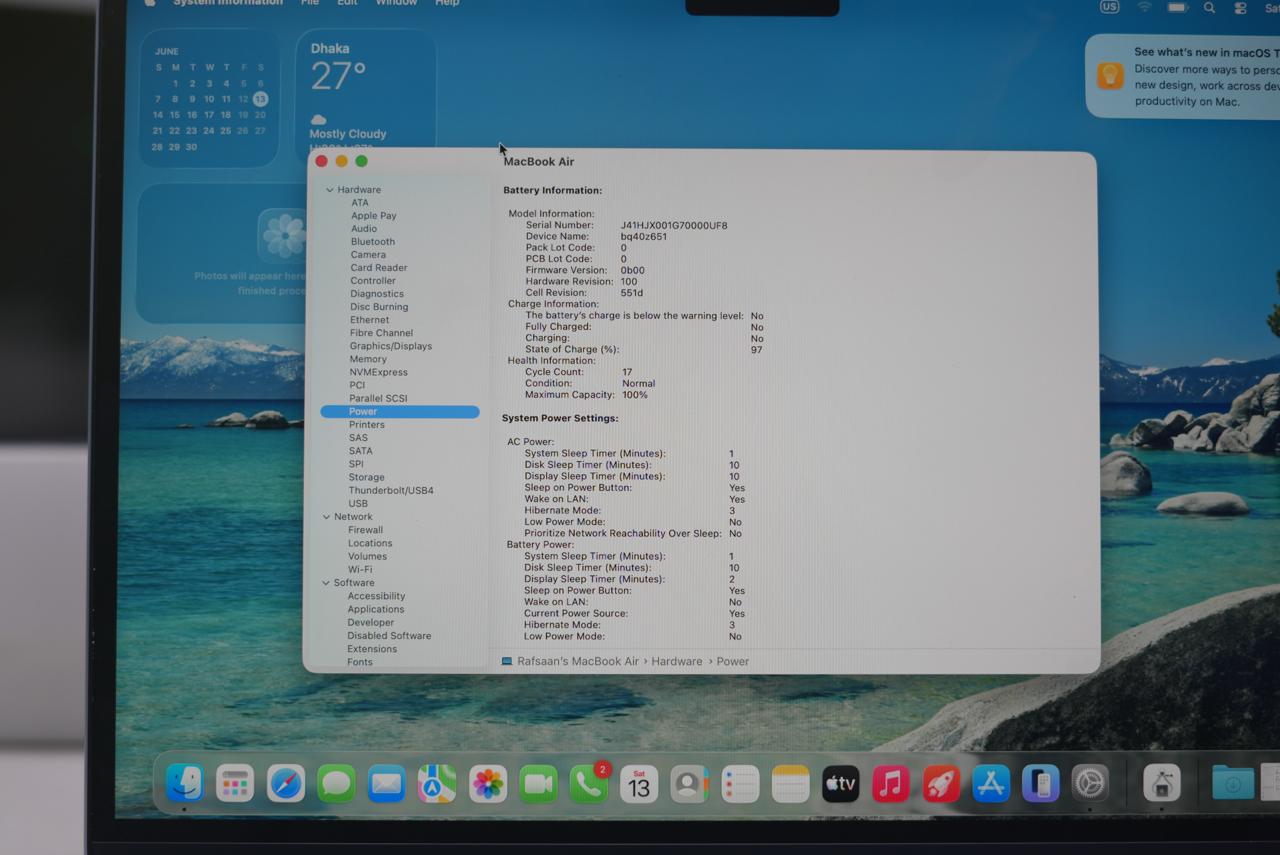Select Applications under Software
This screenshot has width=1280, height=855.
pyautogui.click(x=376, y=609)
